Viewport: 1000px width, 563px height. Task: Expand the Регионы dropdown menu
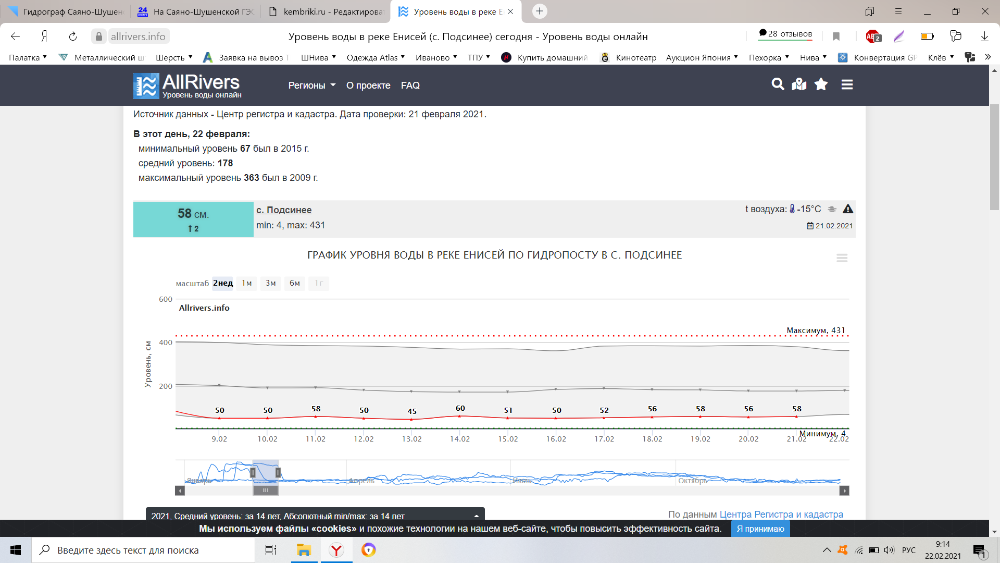pos(312,86)
